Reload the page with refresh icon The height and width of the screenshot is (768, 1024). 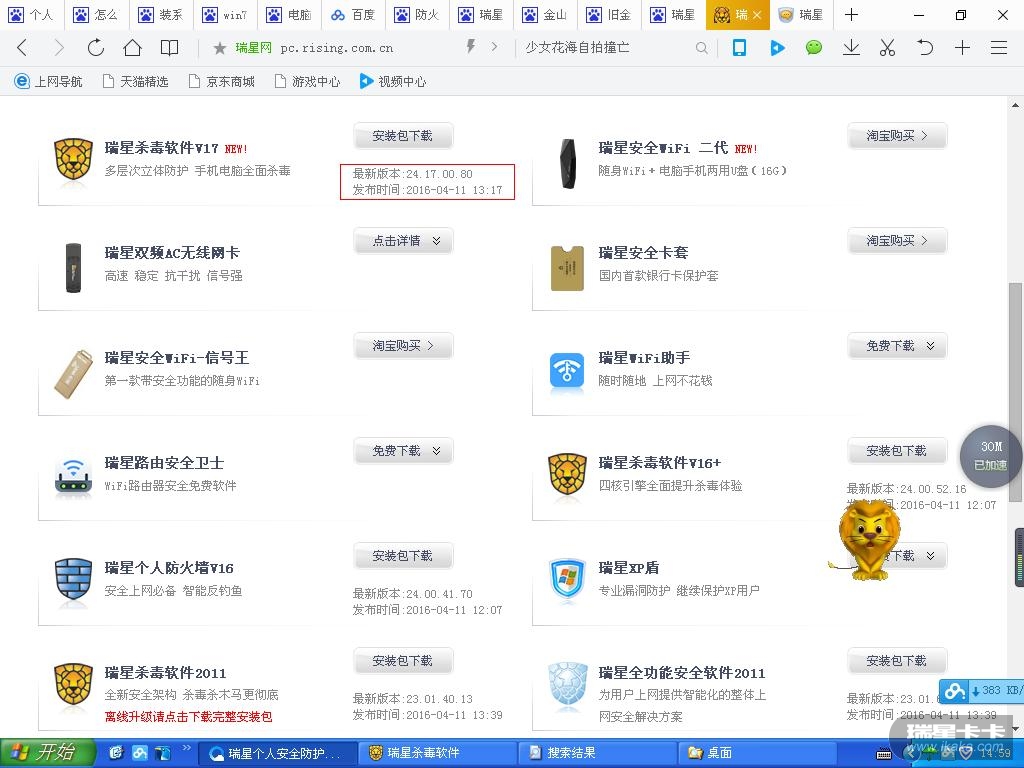[96, 47]
